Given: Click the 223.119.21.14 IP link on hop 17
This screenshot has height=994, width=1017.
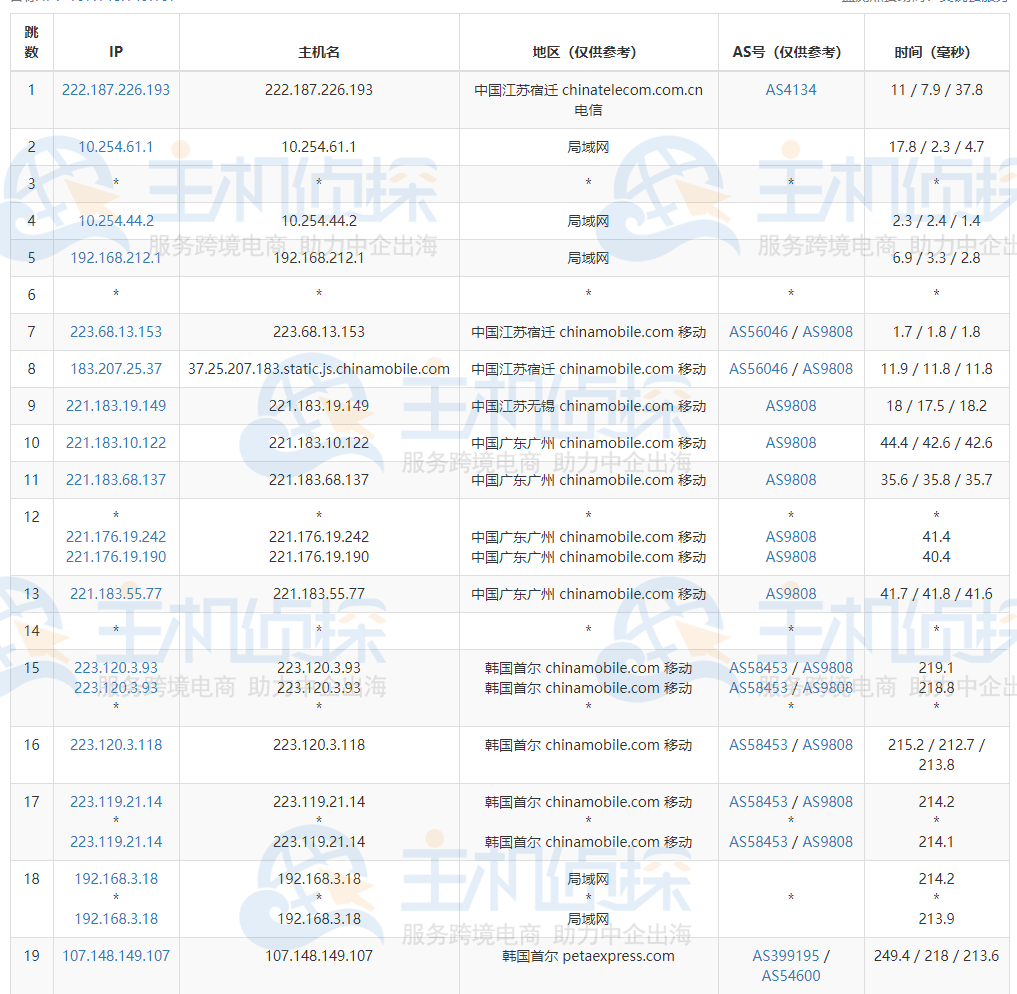Looking at the screenshot, I should click(x=115, y=801).
